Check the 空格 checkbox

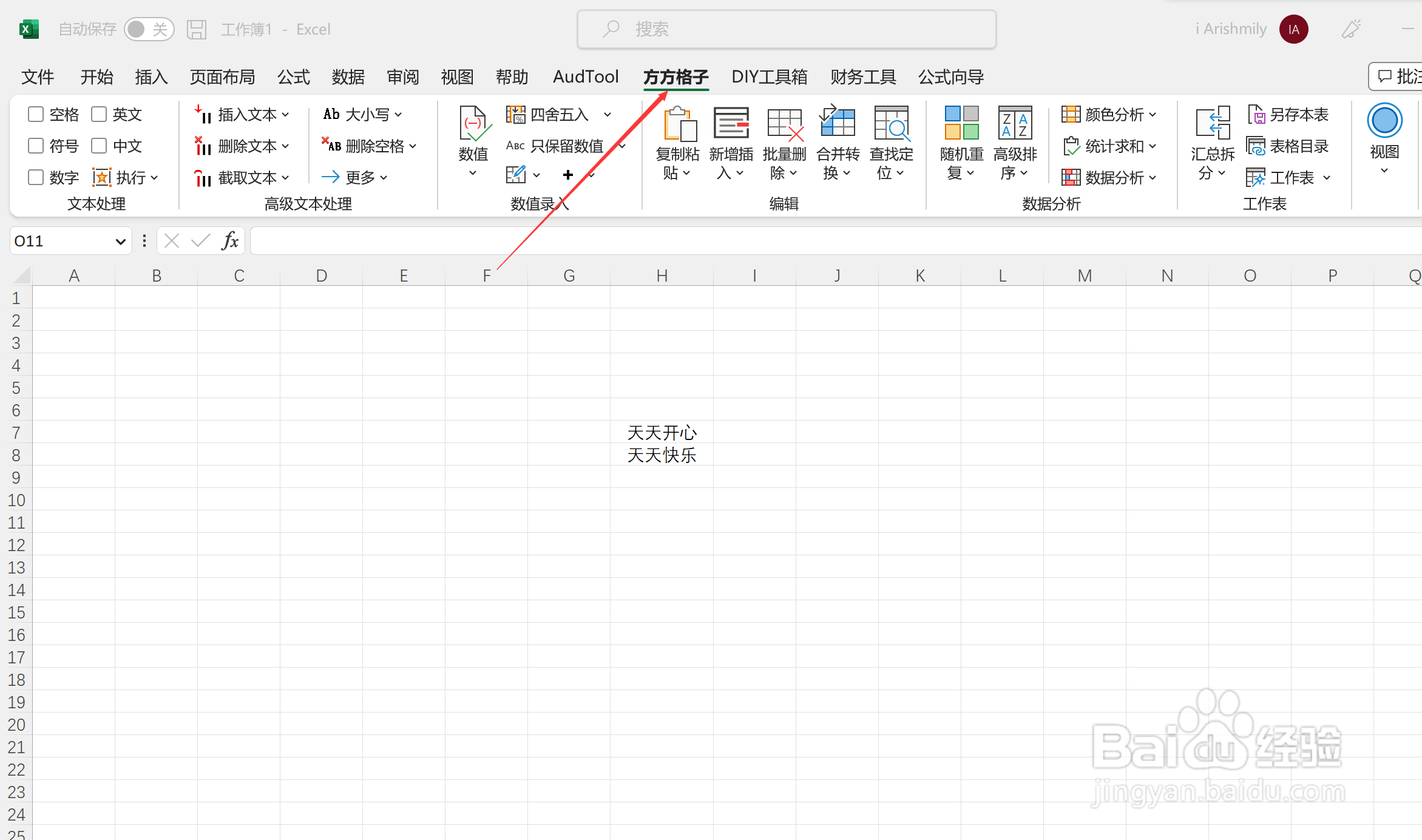(x=36, y=114)
